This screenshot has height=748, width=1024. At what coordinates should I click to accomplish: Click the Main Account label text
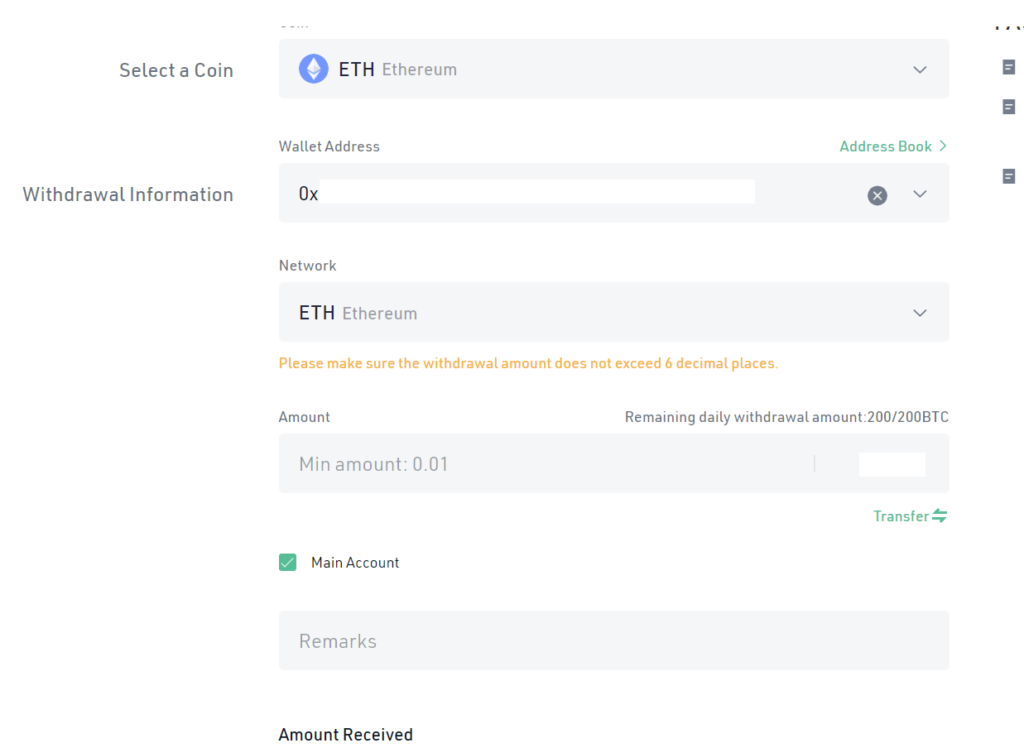coord(355,563)
